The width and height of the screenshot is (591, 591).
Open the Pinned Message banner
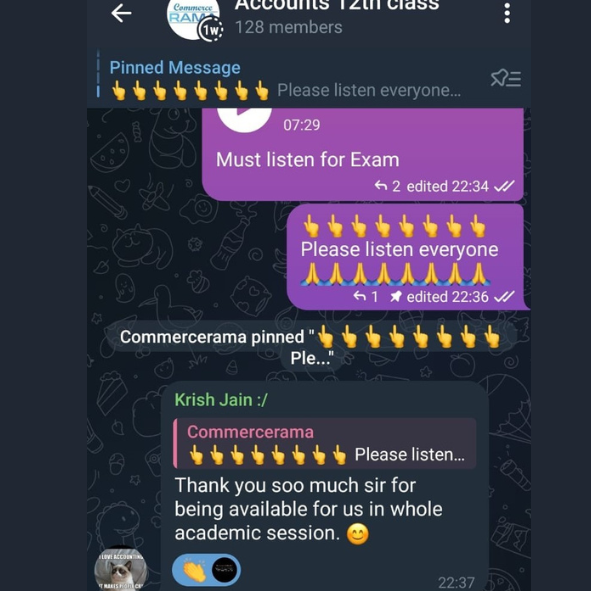285,79
